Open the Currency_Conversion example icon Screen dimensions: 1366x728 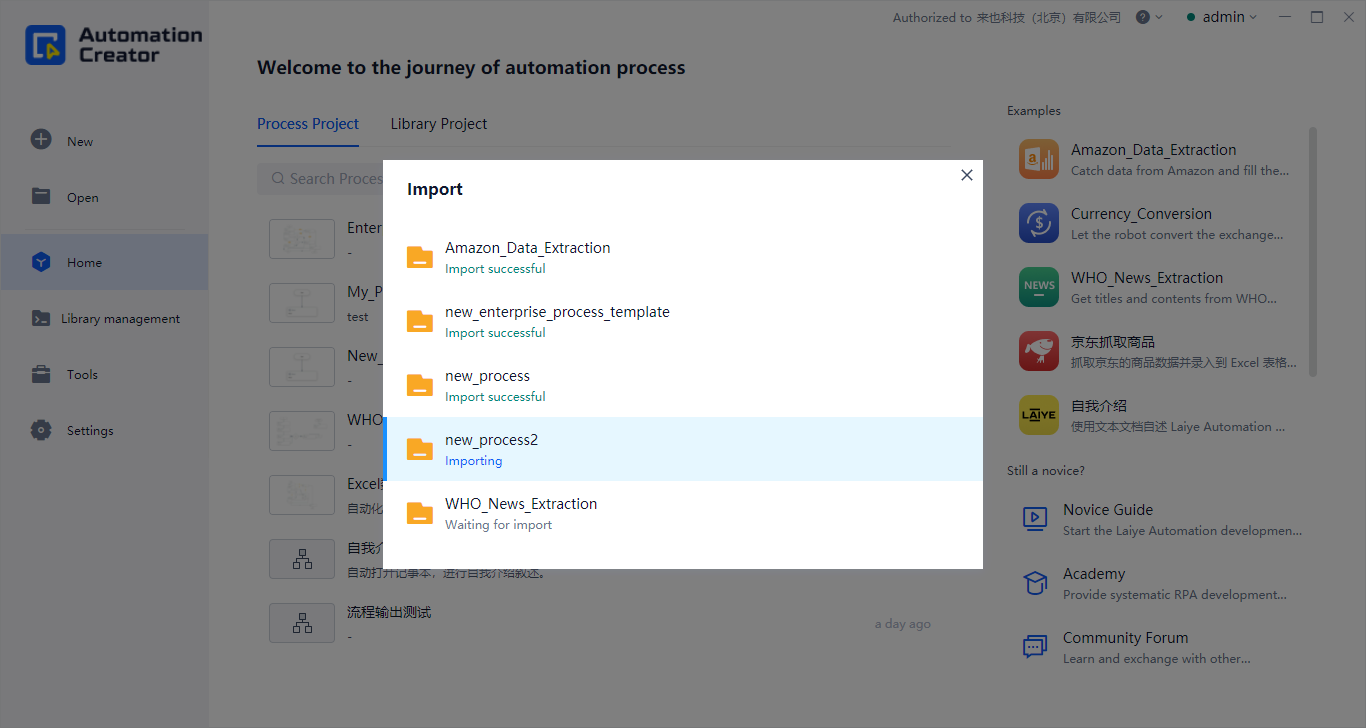1038,223
